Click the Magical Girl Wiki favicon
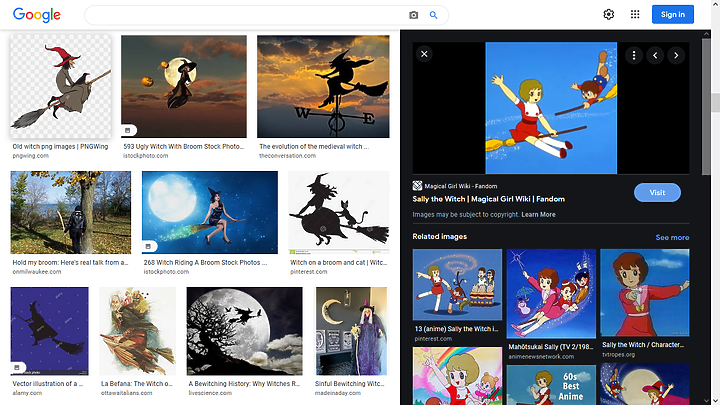This screenshot has height=405, width=720. (417, 186)
